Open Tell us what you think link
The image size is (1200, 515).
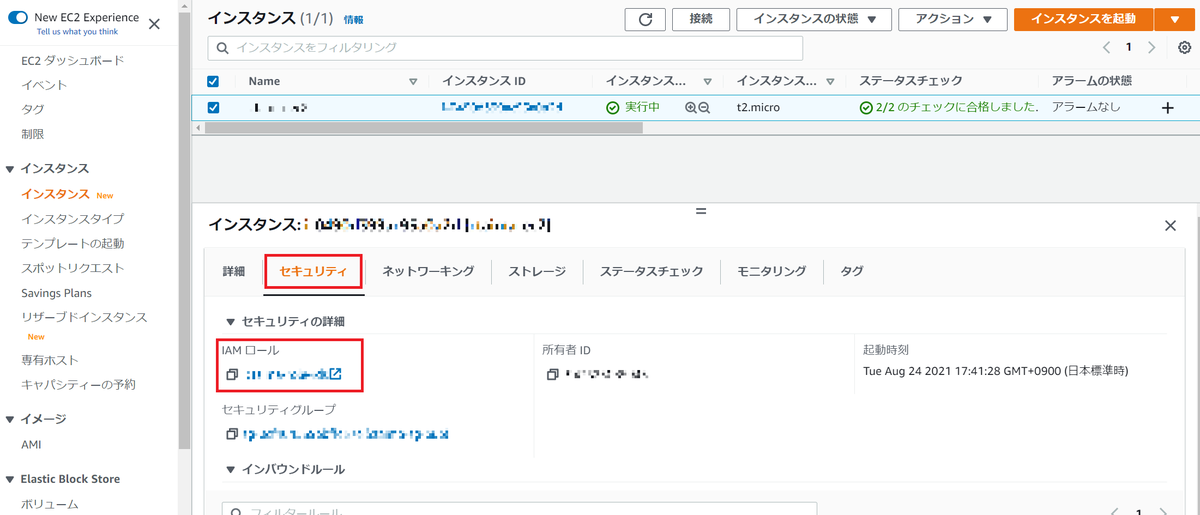pos(76,32)
